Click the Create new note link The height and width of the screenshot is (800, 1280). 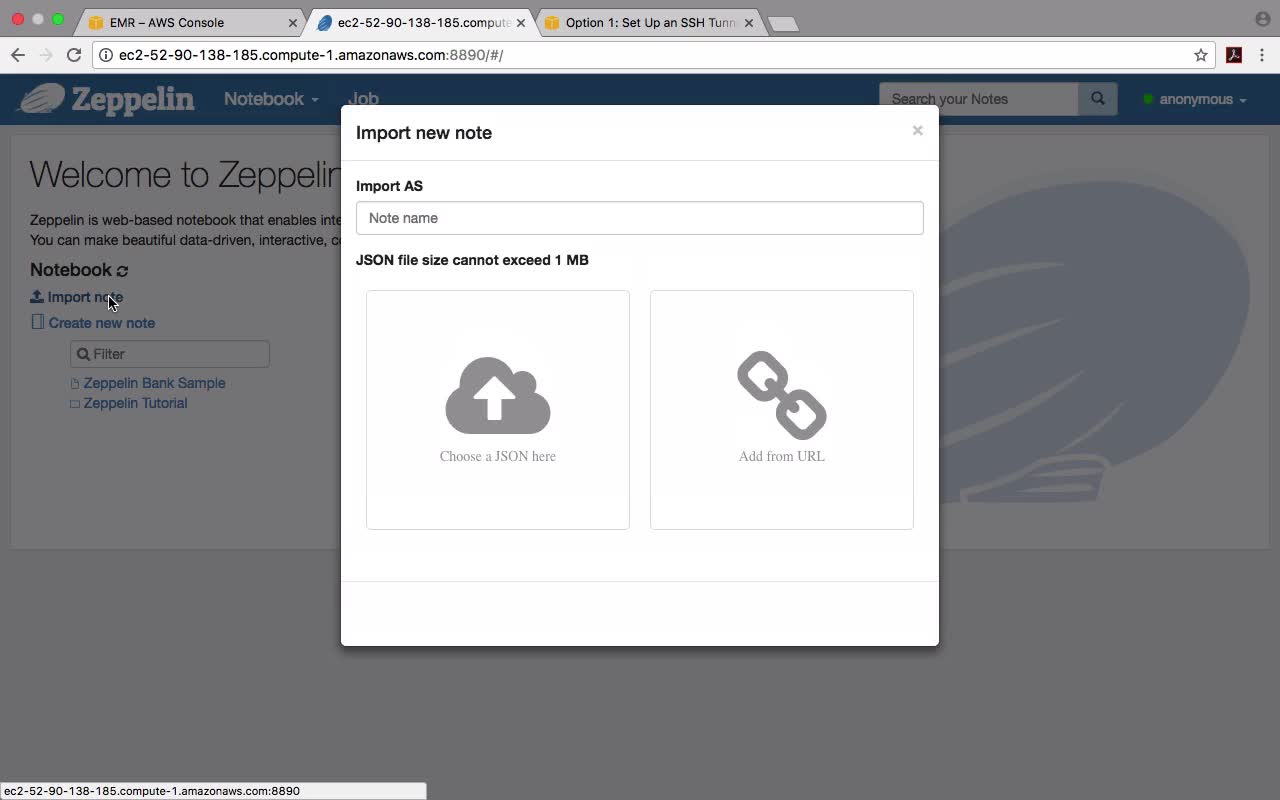[x=102, y=323]
